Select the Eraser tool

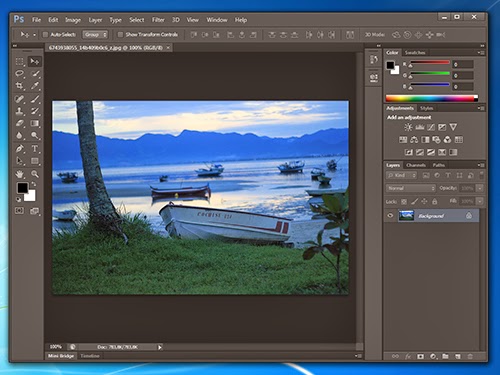19,123
